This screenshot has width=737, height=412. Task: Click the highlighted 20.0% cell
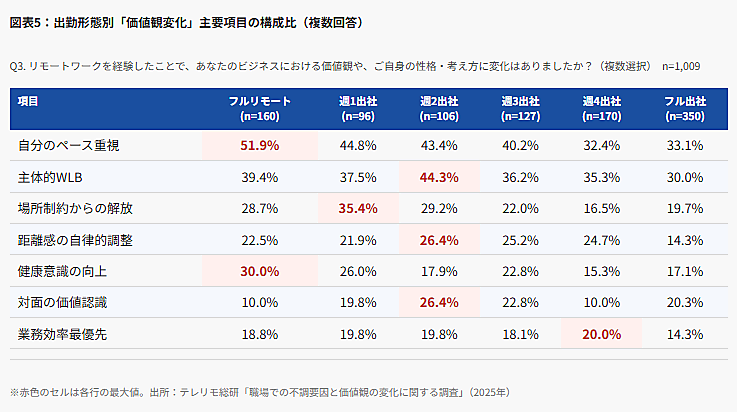[x=602, y=332]
